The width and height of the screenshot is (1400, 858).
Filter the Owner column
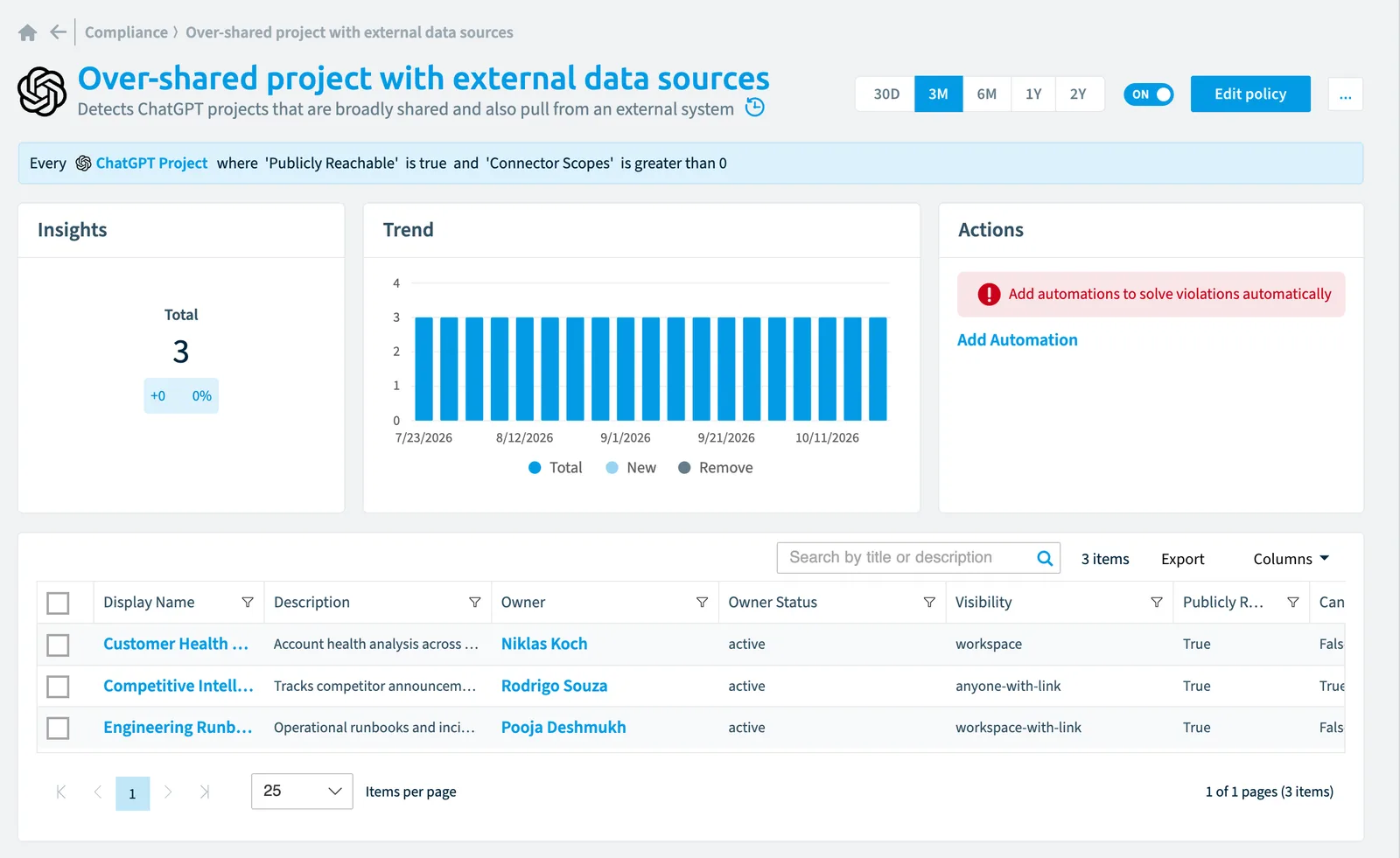[702, 603]
